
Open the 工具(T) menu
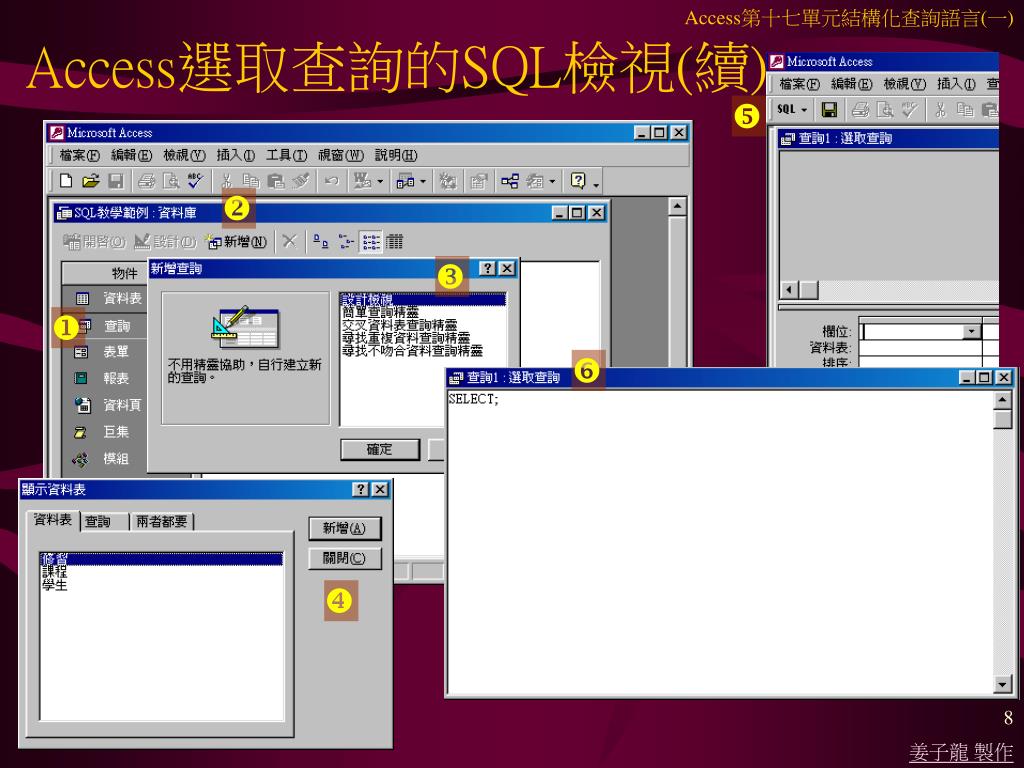coord(286,155)
